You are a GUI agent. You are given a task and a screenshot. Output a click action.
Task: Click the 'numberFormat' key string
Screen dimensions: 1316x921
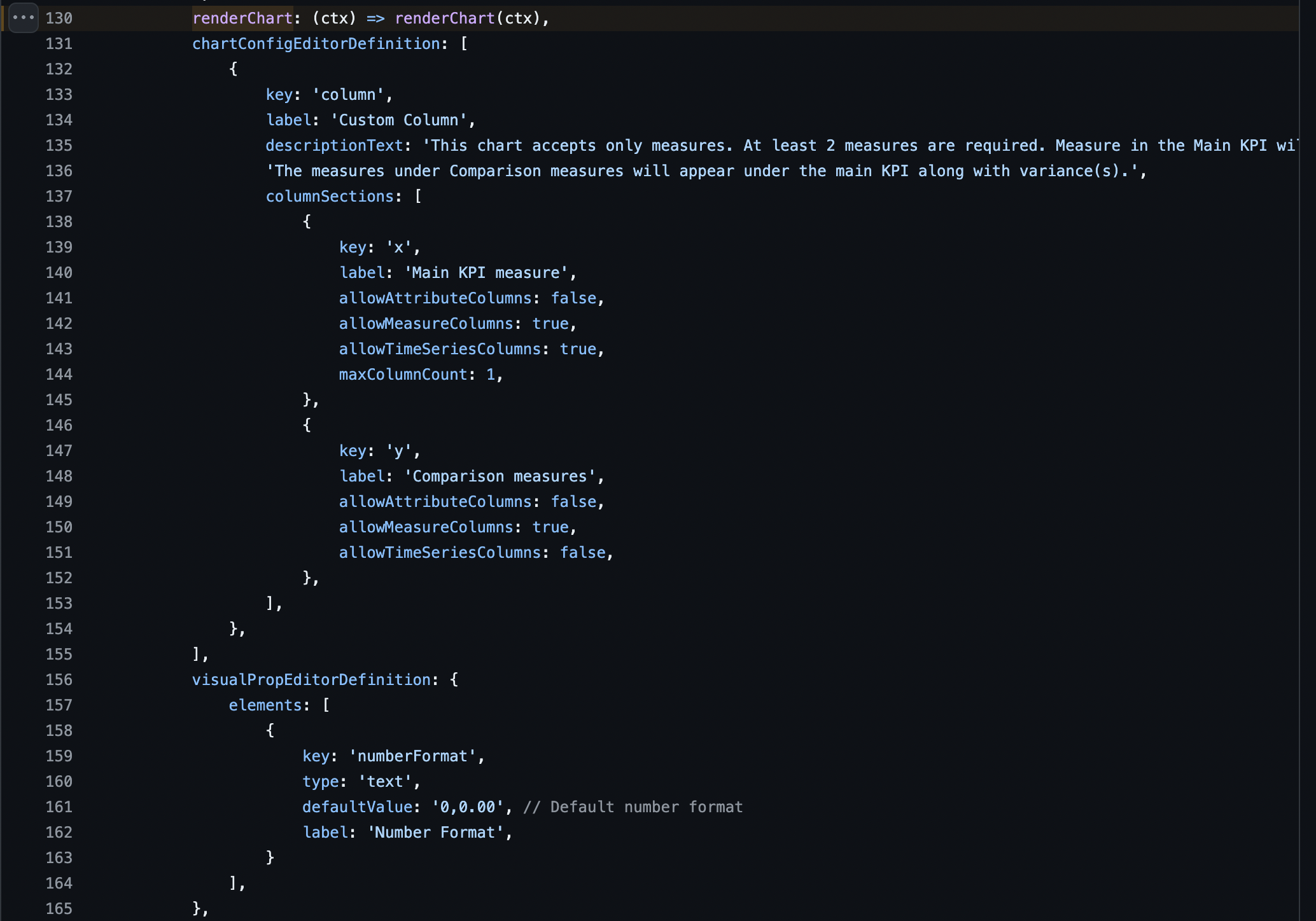[412, 756]
